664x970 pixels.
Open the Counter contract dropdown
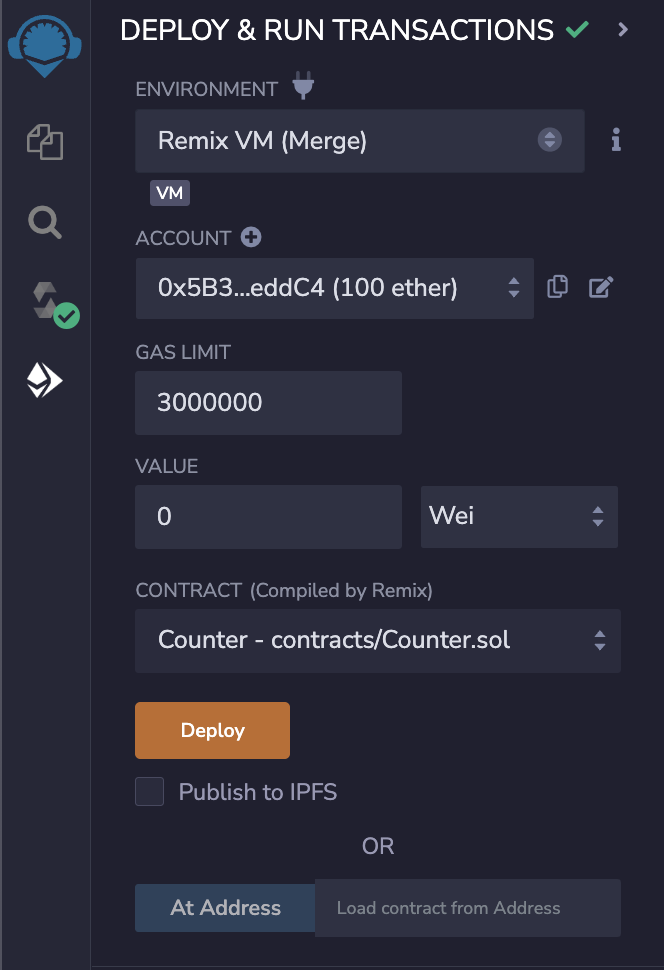coord(377,640)
